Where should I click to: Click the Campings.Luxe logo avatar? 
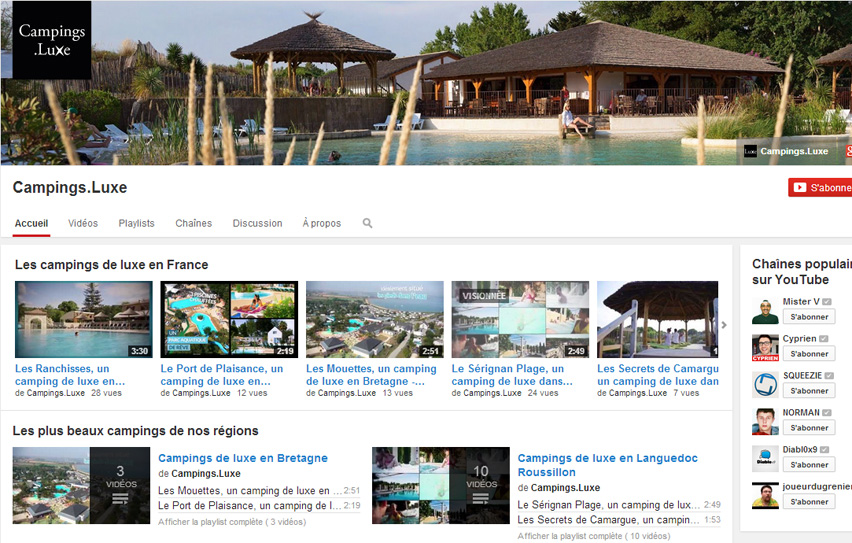[x=52, y=40]
